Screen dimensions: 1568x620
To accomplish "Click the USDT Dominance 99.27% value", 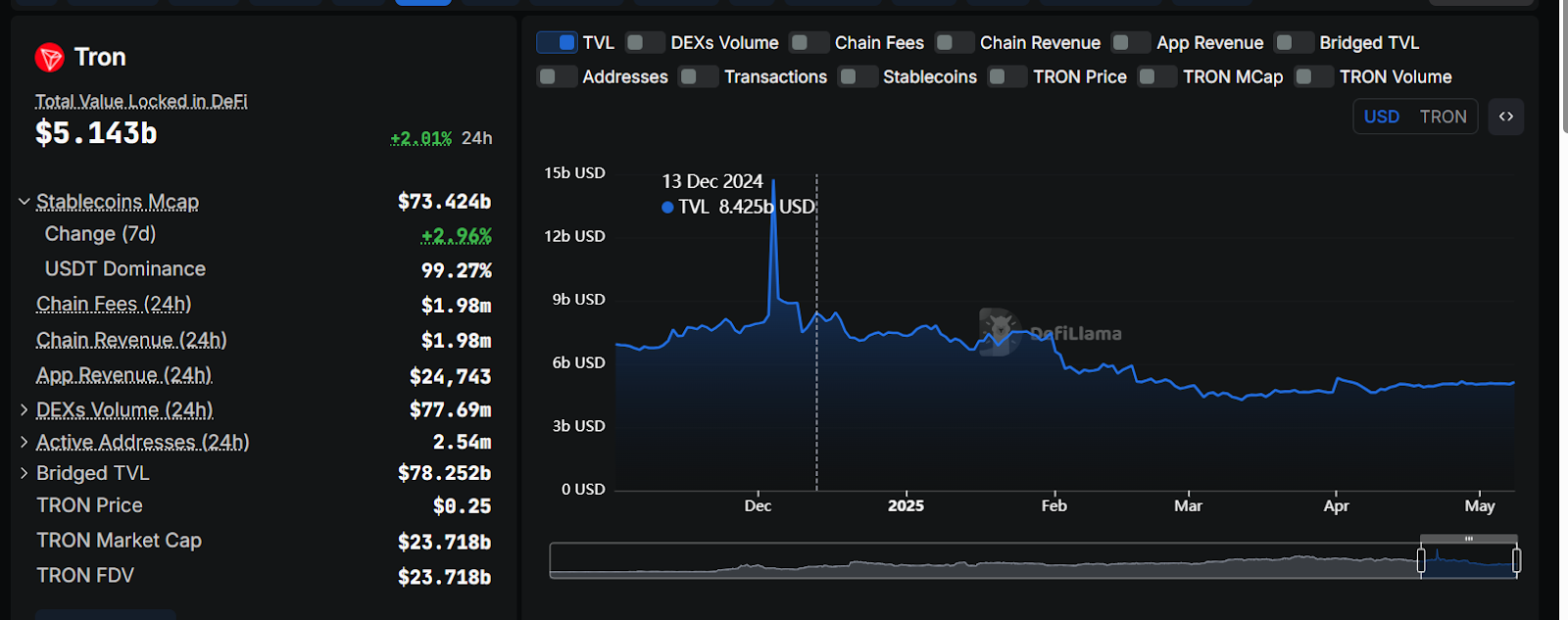I will [x=457, y=269].
